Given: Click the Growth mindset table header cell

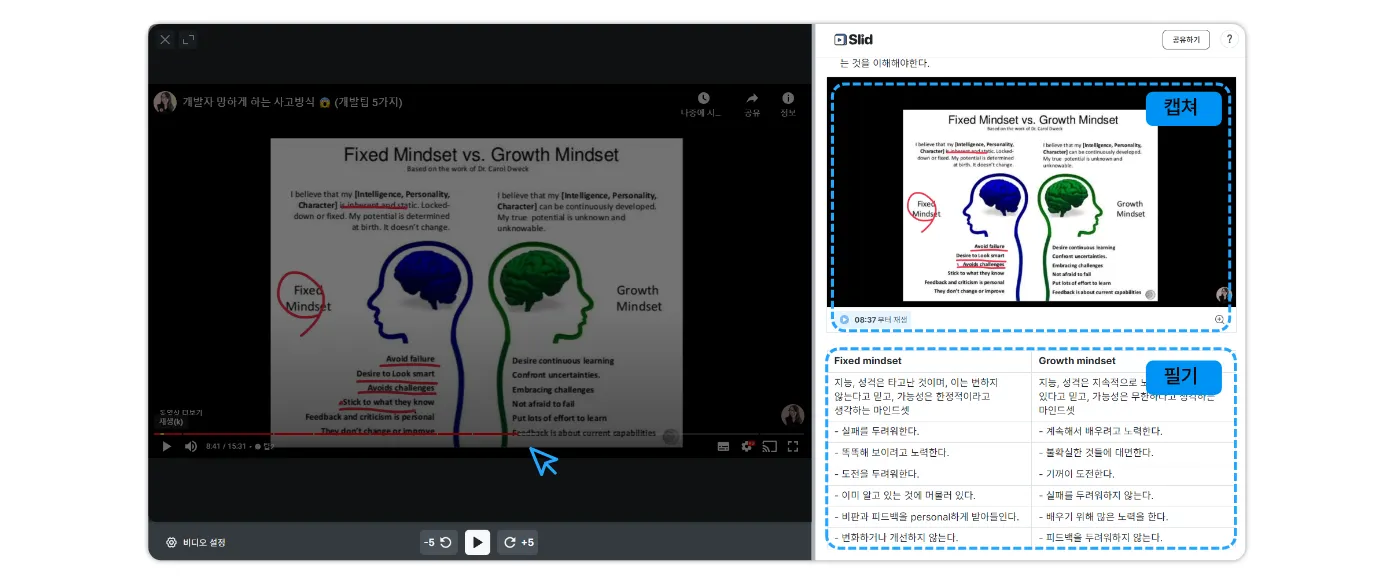Looking at the screenshot, I should [x=1134, y=360].
